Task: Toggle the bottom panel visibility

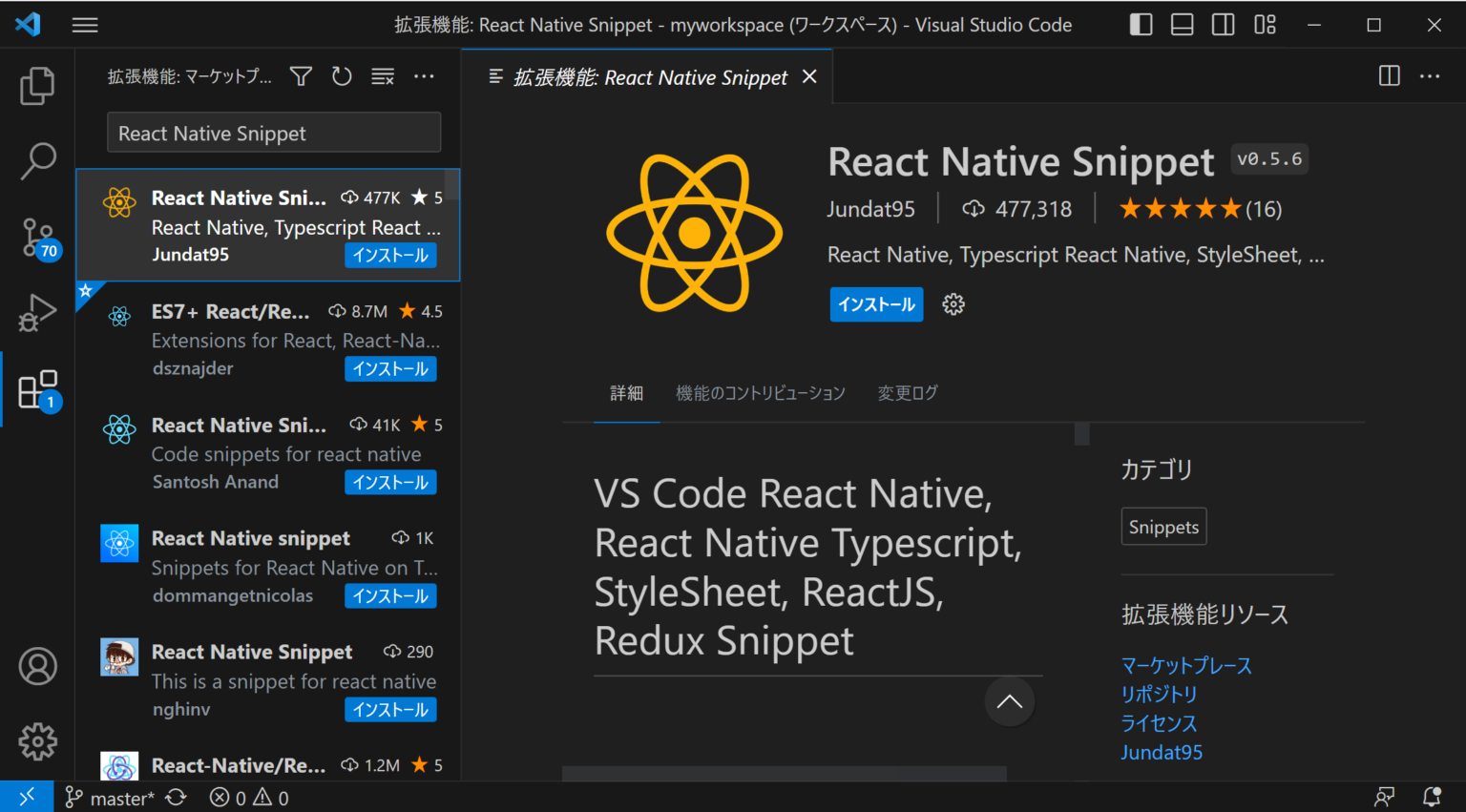Action: [1182, 24]
